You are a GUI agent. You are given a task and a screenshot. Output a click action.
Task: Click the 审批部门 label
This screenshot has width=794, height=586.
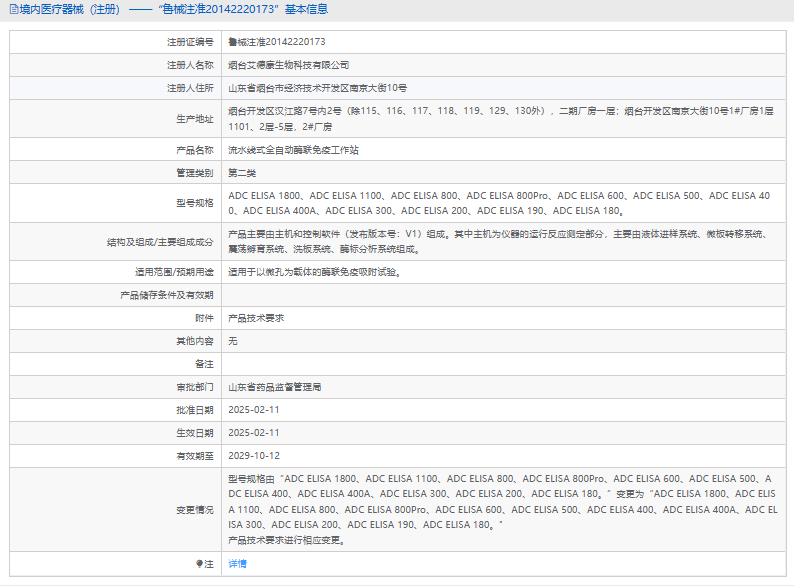(x=195, y=387)
